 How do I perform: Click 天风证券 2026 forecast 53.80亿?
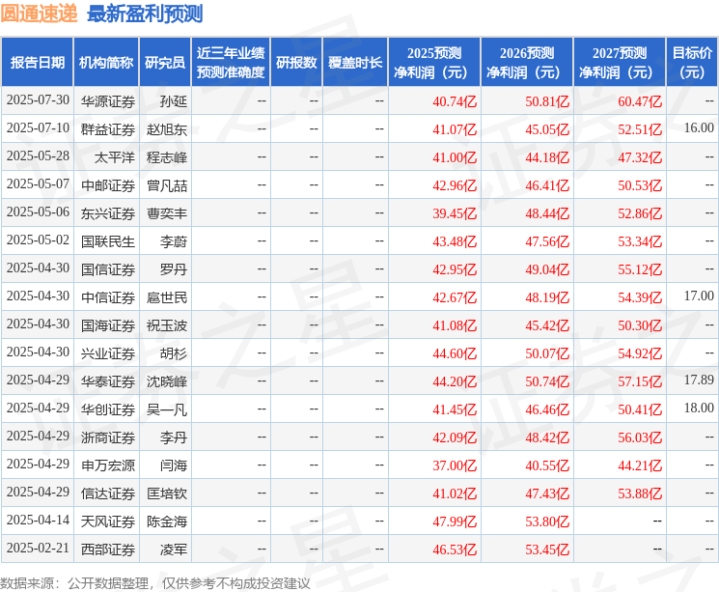click(x=547, y=521)
